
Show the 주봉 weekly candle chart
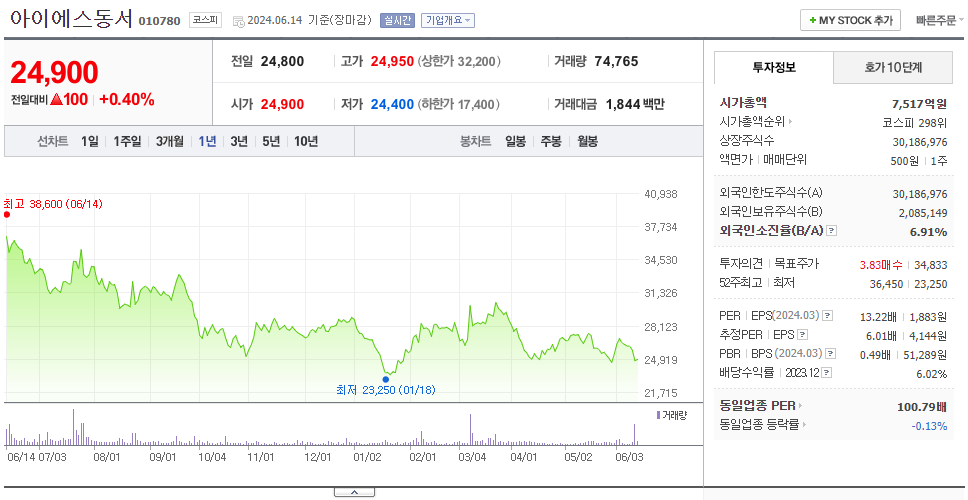pos(551,141)
